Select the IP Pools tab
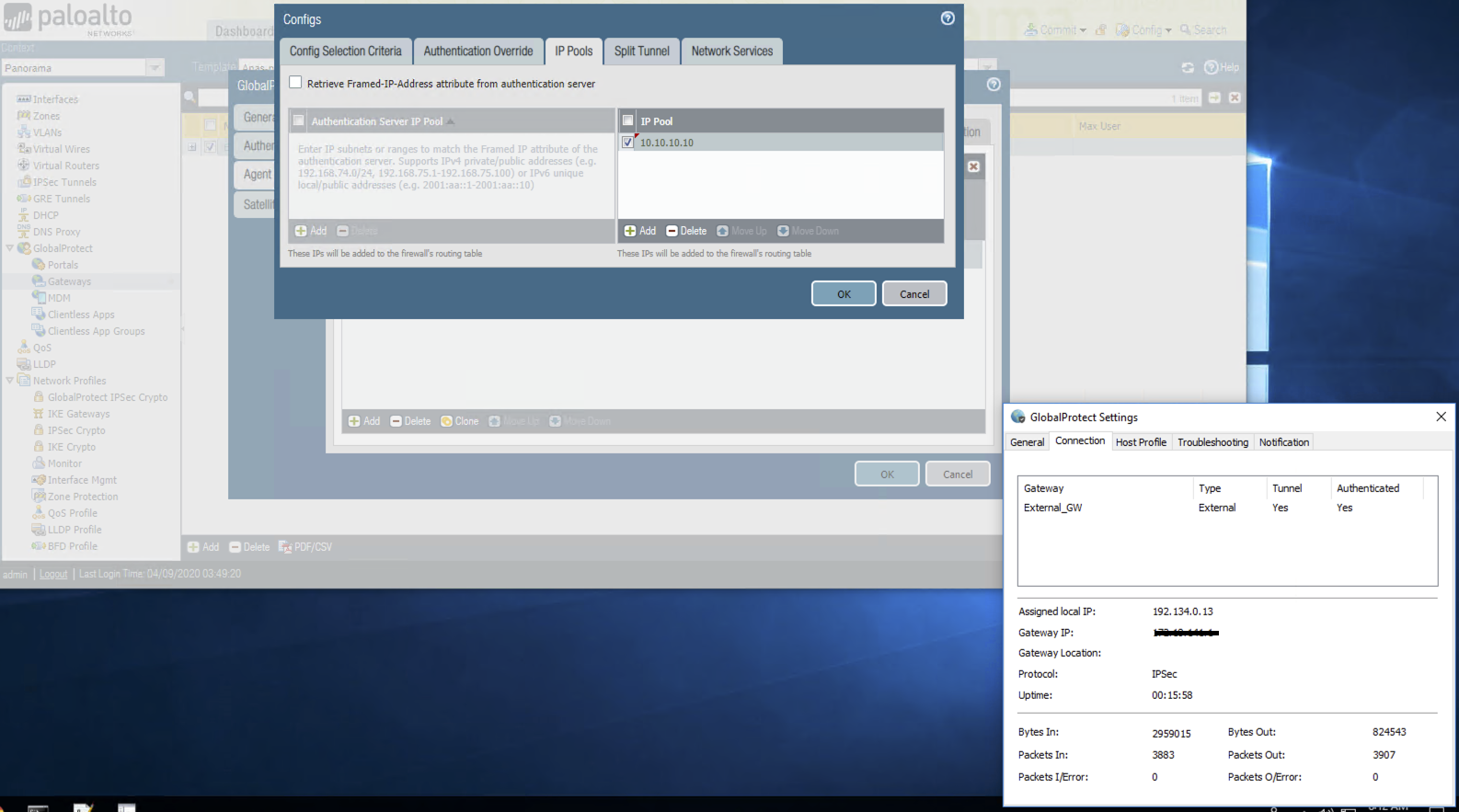This screenshot has width=1459, height=812. tap(574, 51)
